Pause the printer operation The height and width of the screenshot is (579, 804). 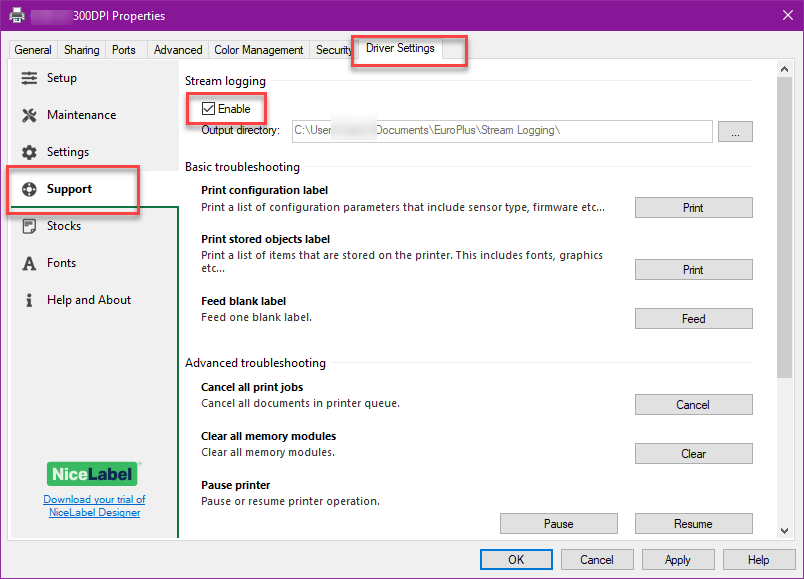tap(558, 524)
